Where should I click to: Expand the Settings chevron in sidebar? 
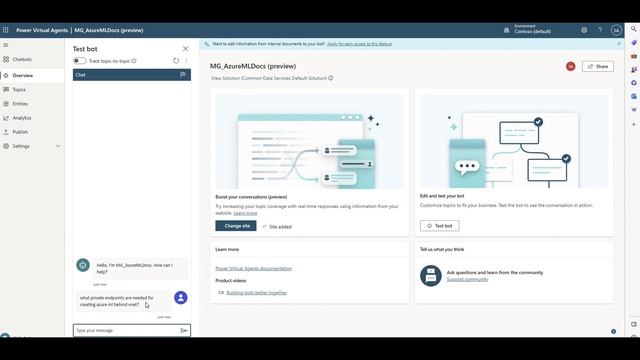tap(58, 146)
